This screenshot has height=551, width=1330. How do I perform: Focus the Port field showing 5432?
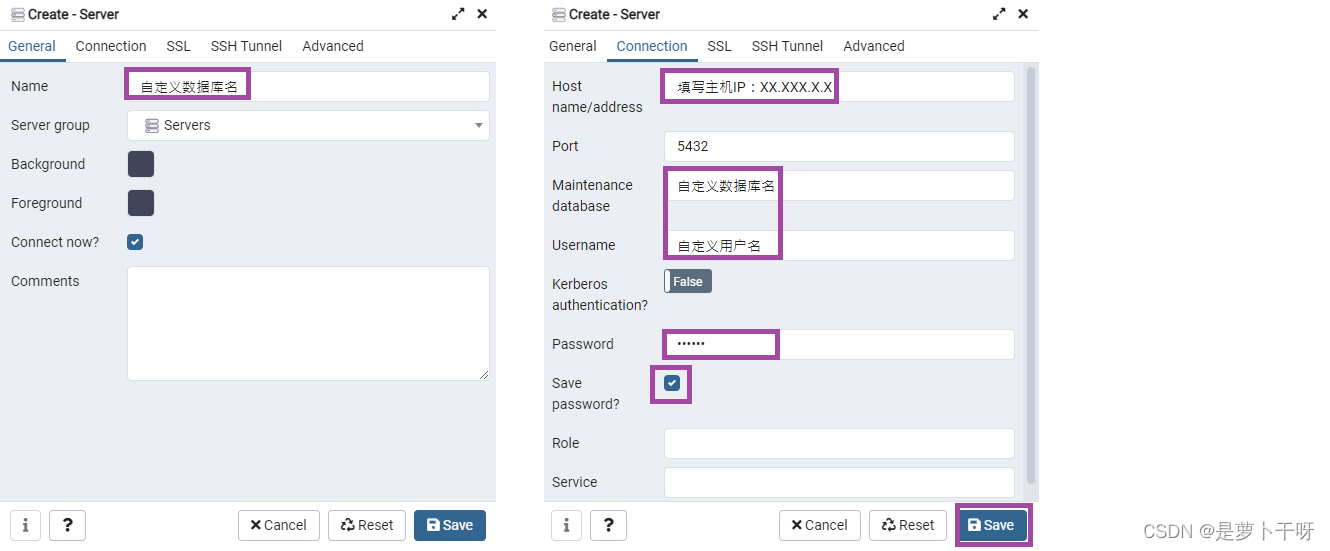point(839,146)
